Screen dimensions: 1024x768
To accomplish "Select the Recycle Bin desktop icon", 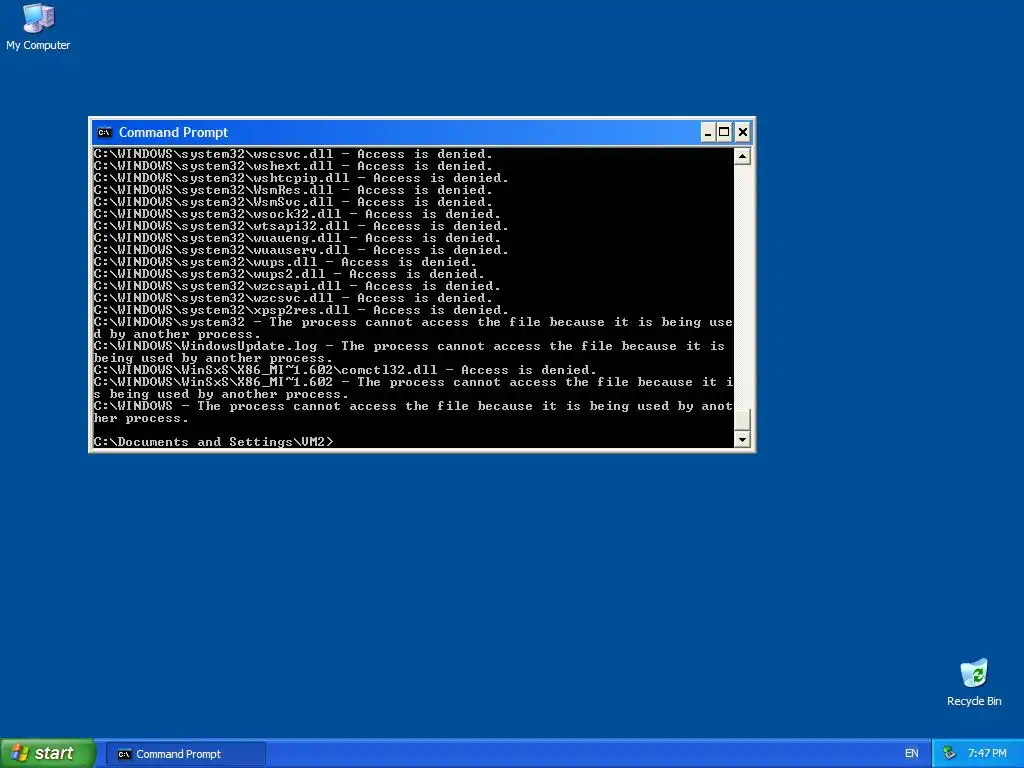I will 974,682.
